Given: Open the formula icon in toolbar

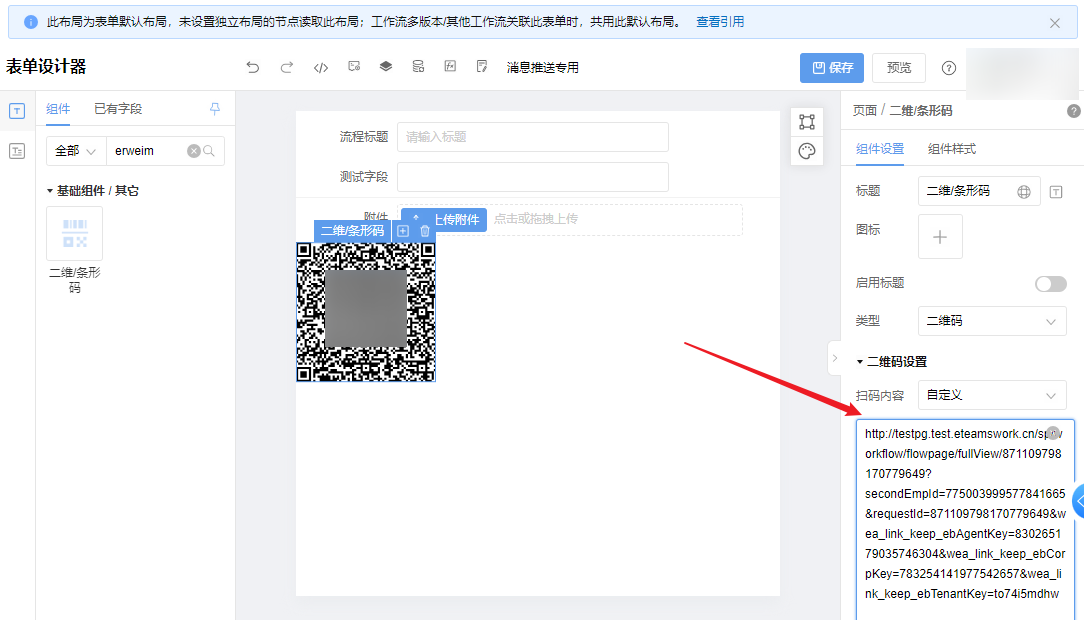Looking at the screenshot, I should [x=450, y=66].
